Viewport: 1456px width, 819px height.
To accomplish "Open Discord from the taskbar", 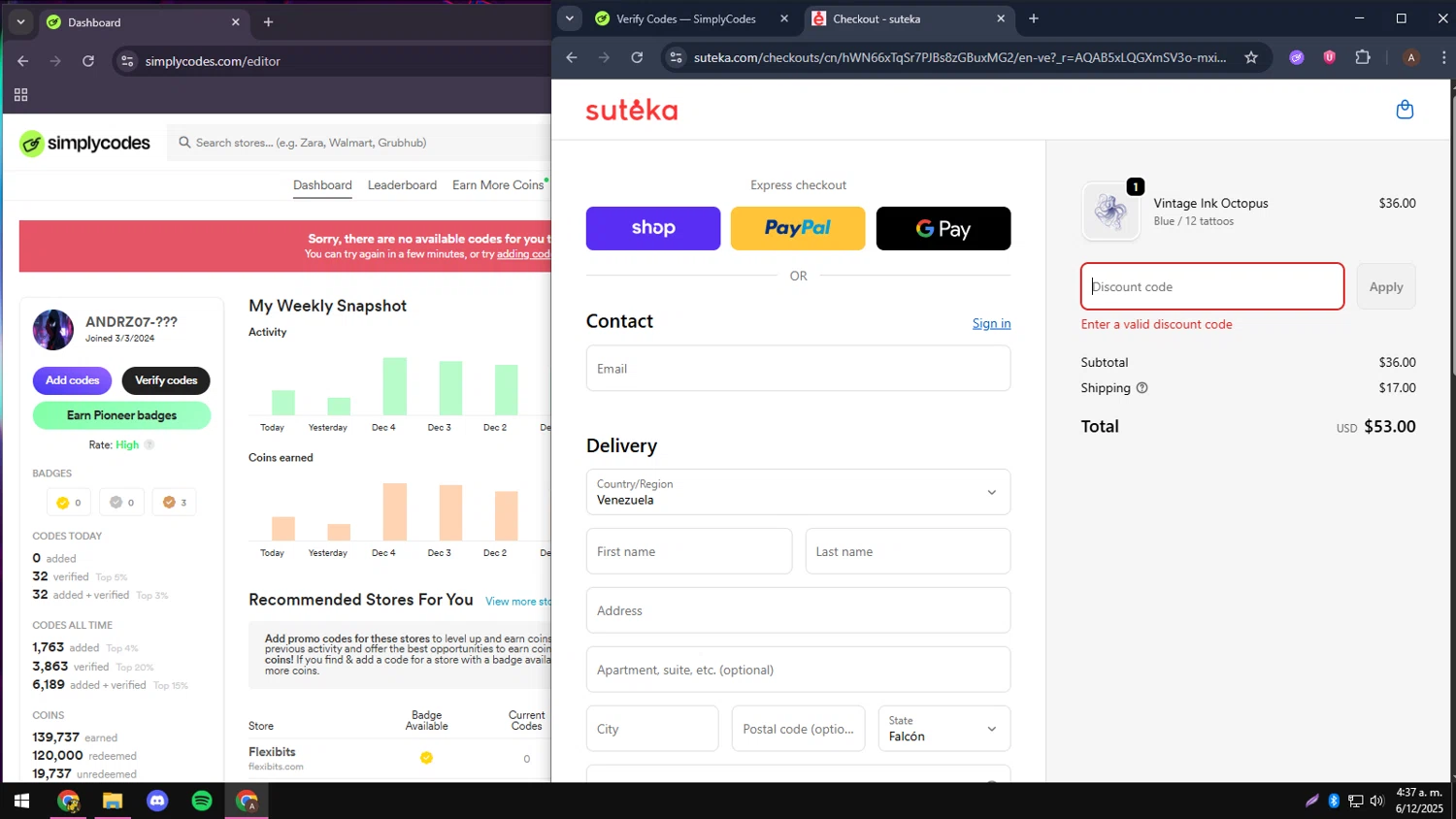I will pyautogui.click(x=157, y=801).
